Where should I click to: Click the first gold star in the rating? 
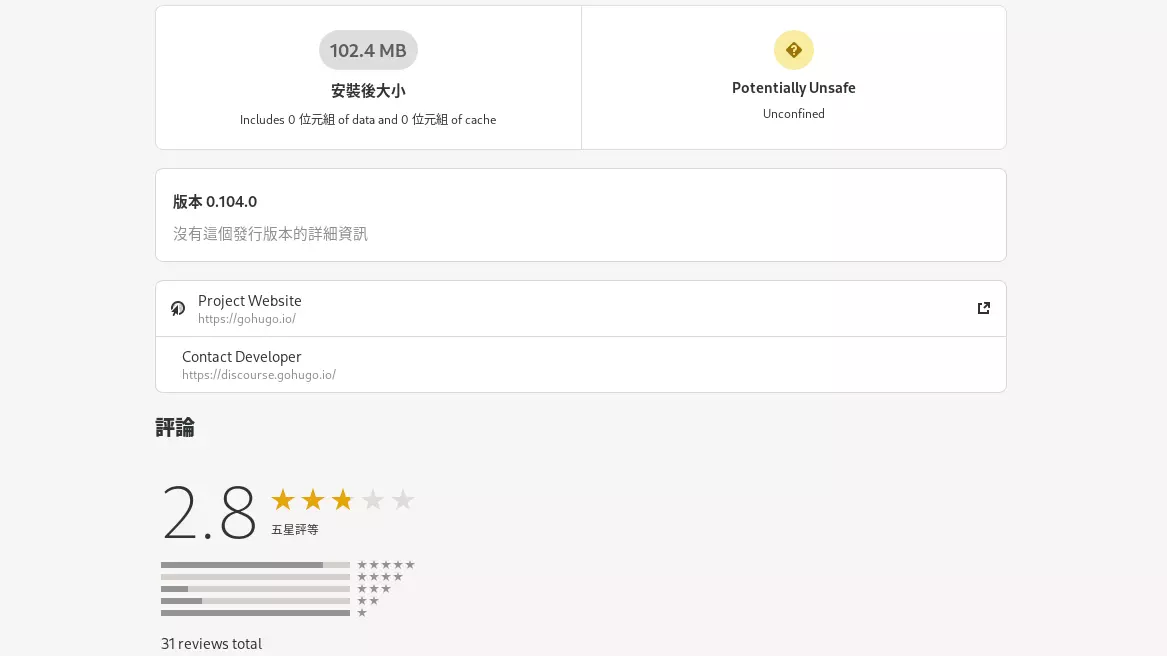(x=283, y=500)
